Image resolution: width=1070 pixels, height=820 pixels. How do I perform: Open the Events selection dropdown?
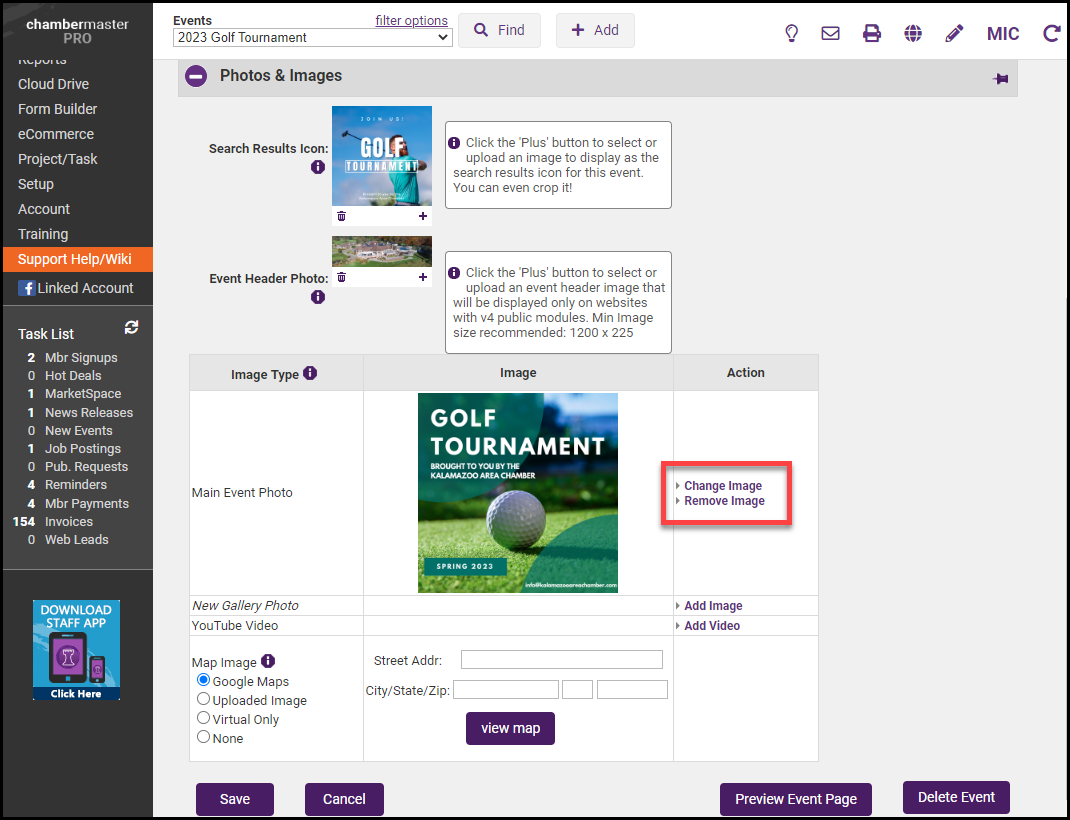[312, 37]
